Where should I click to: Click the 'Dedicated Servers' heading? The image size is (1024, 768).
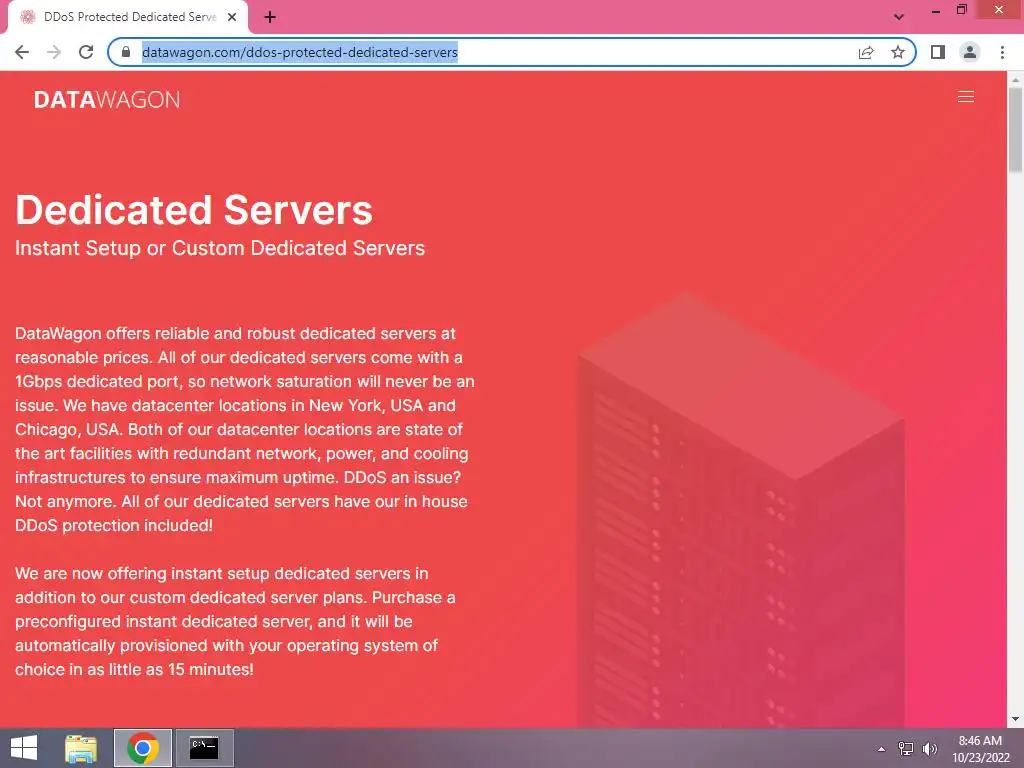(x=194, y=210)
